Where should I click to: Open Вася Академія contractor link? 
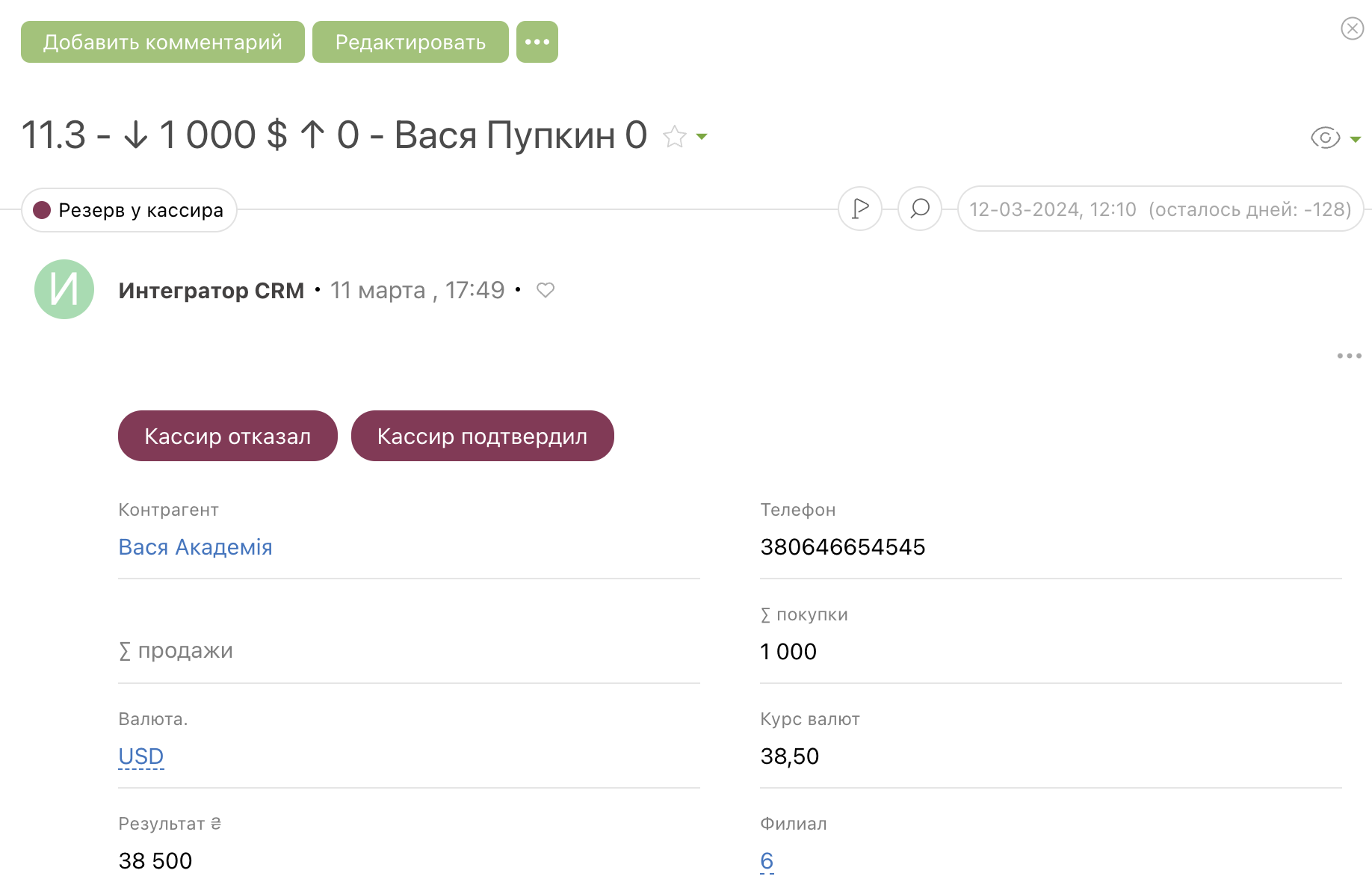tap(195, 547)
